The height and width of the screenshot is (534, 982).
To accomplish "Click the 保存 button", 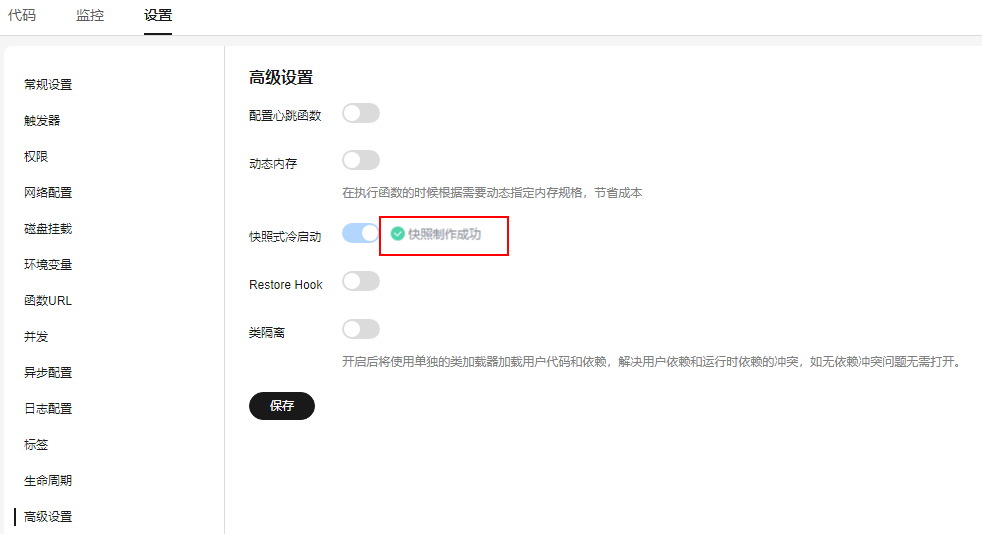I will click(282, 406).
